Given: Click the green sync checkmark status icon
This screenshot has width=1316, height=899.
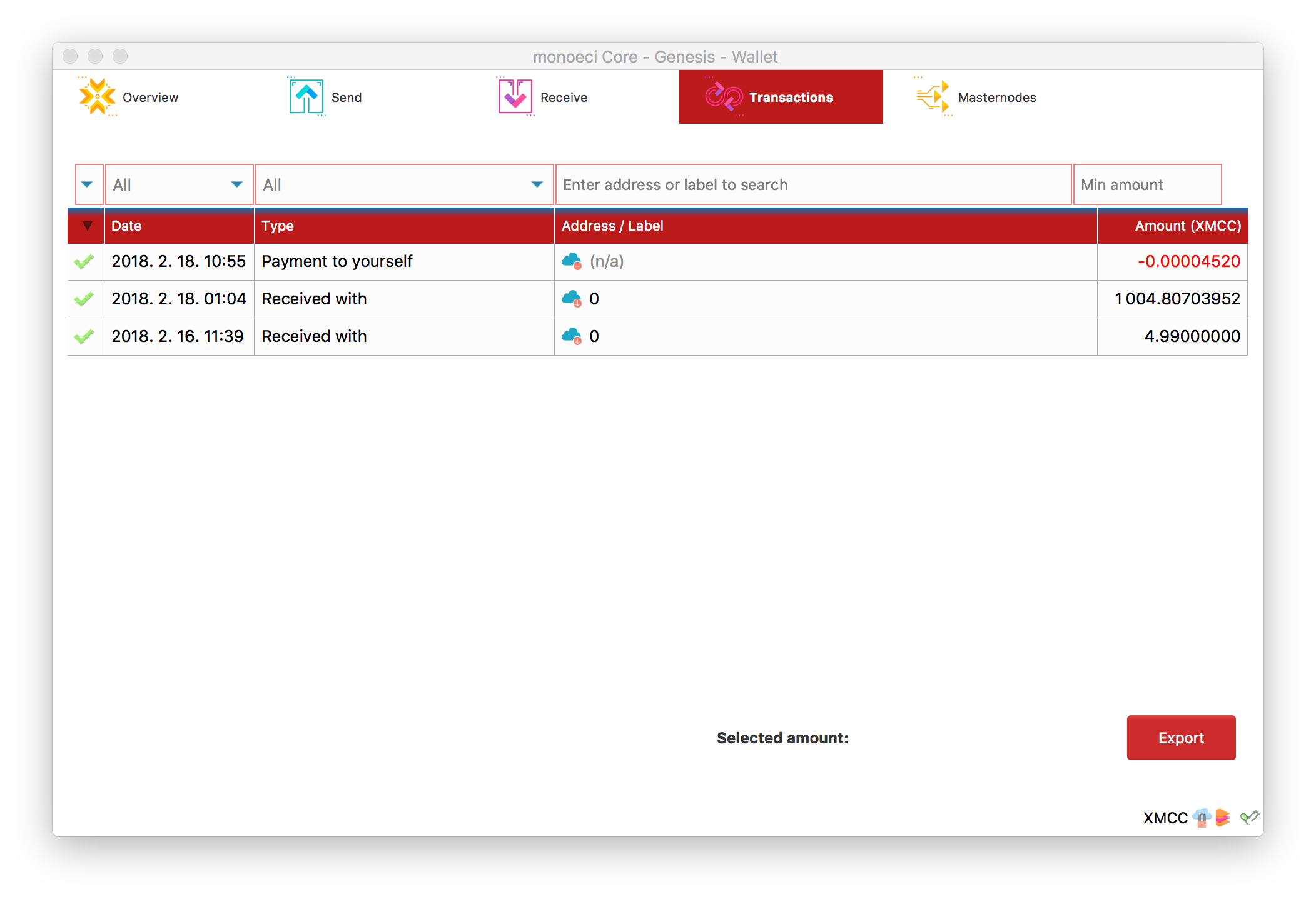Looking at the screenshot, I should pyautogui.click(x=1249, y=818).
